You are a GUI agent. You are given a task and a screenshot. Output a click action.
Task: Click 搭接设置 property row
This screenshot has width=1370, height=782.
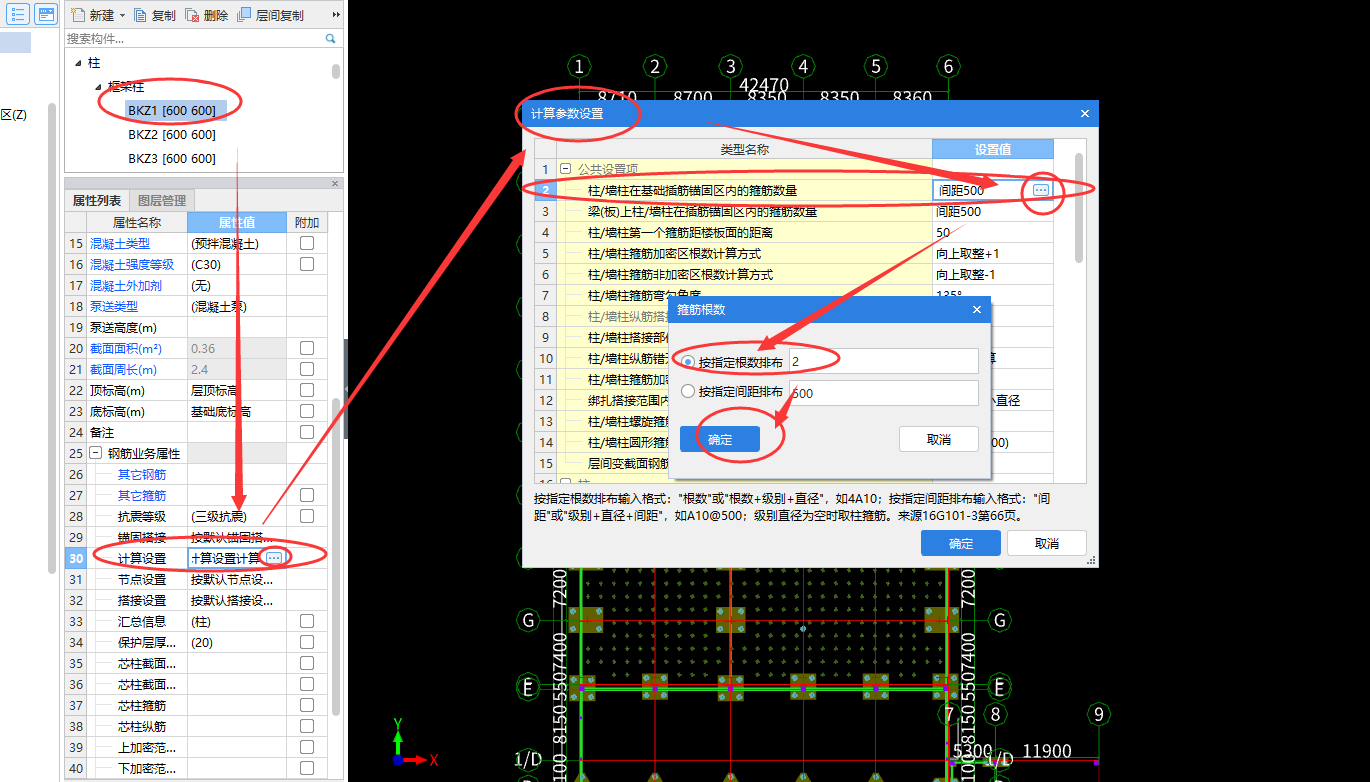tap(196, 600)
